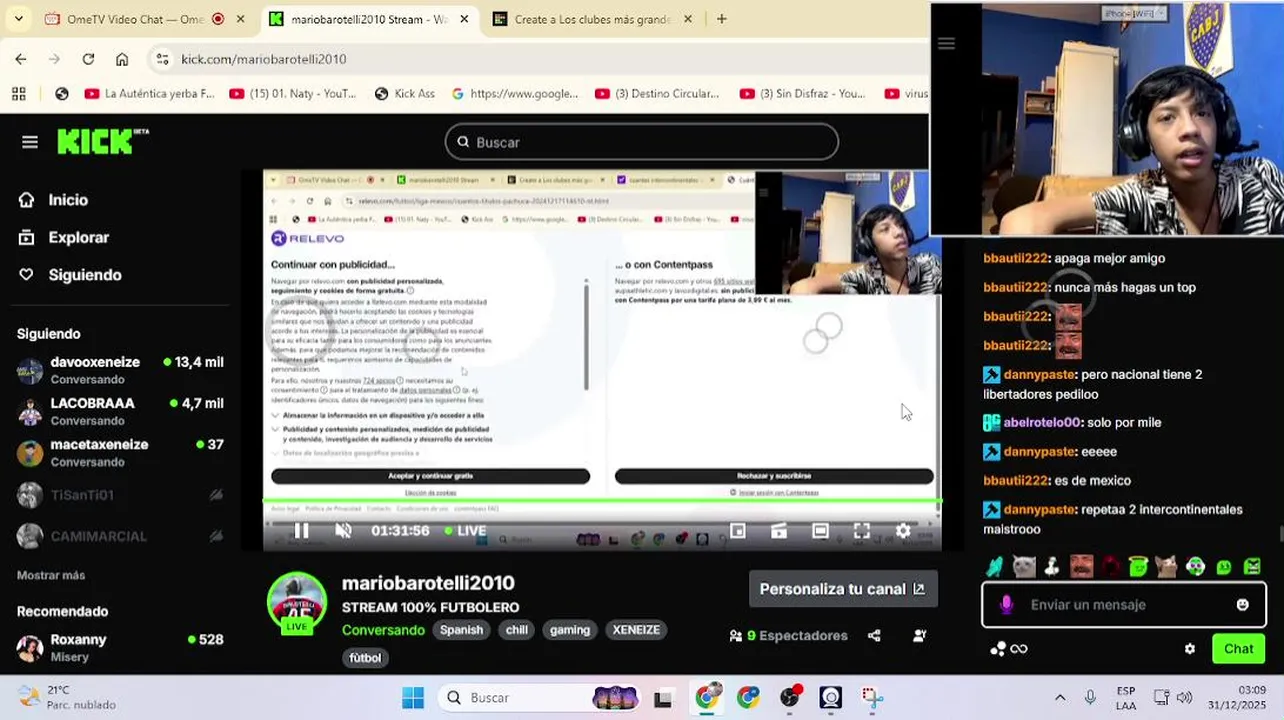This screenshot has height=720, width=1284.
Task: Open emoji picker in message box
Action: click(1242, 605)
